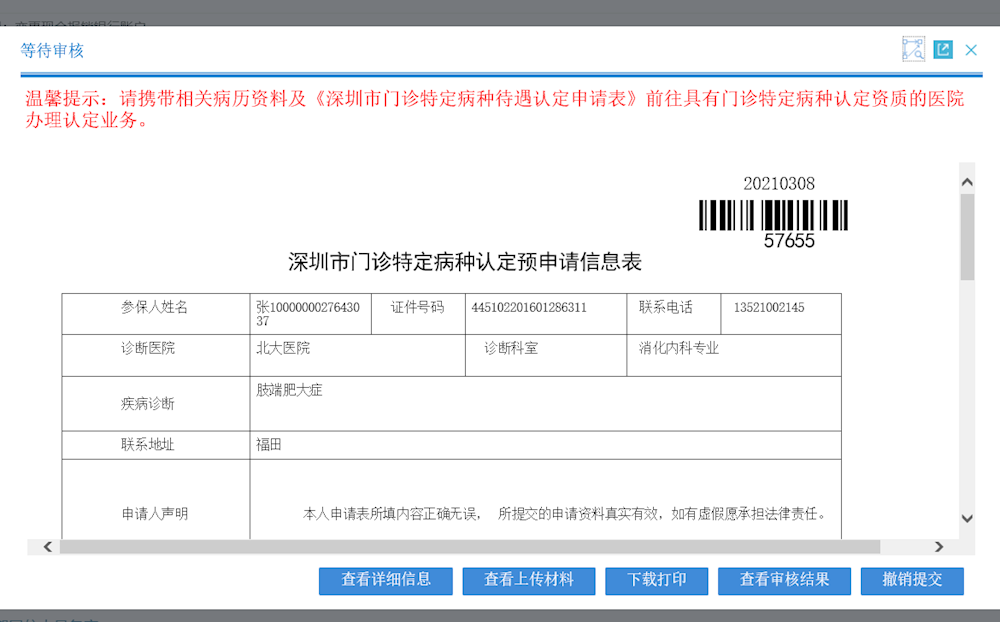Open dialog in new window via pop-out icon
This screenshot has height=622, width=1000.
pos(943,50)
